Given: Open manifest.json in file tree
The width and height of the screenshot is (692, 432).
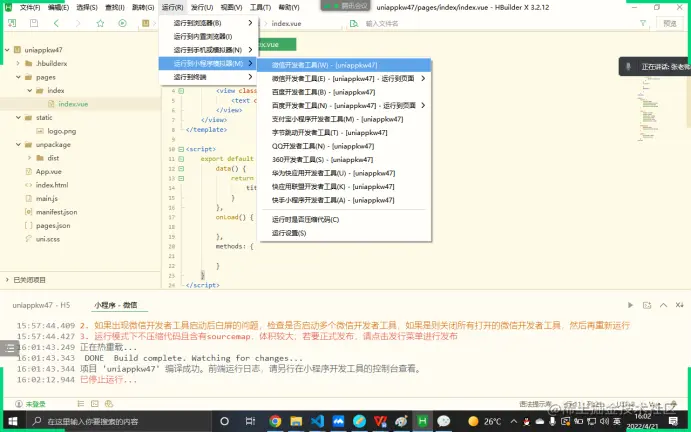Looking at the screenshot, I should tap(56, 212).
